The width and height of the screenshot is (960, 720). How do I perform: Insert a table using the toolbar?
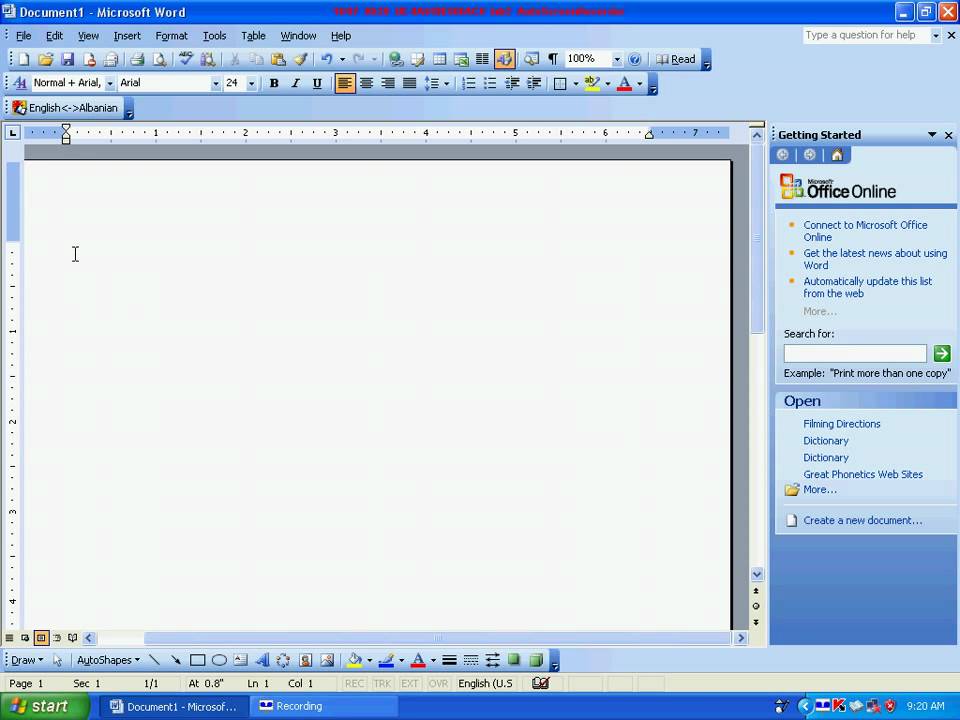point(440,59)
